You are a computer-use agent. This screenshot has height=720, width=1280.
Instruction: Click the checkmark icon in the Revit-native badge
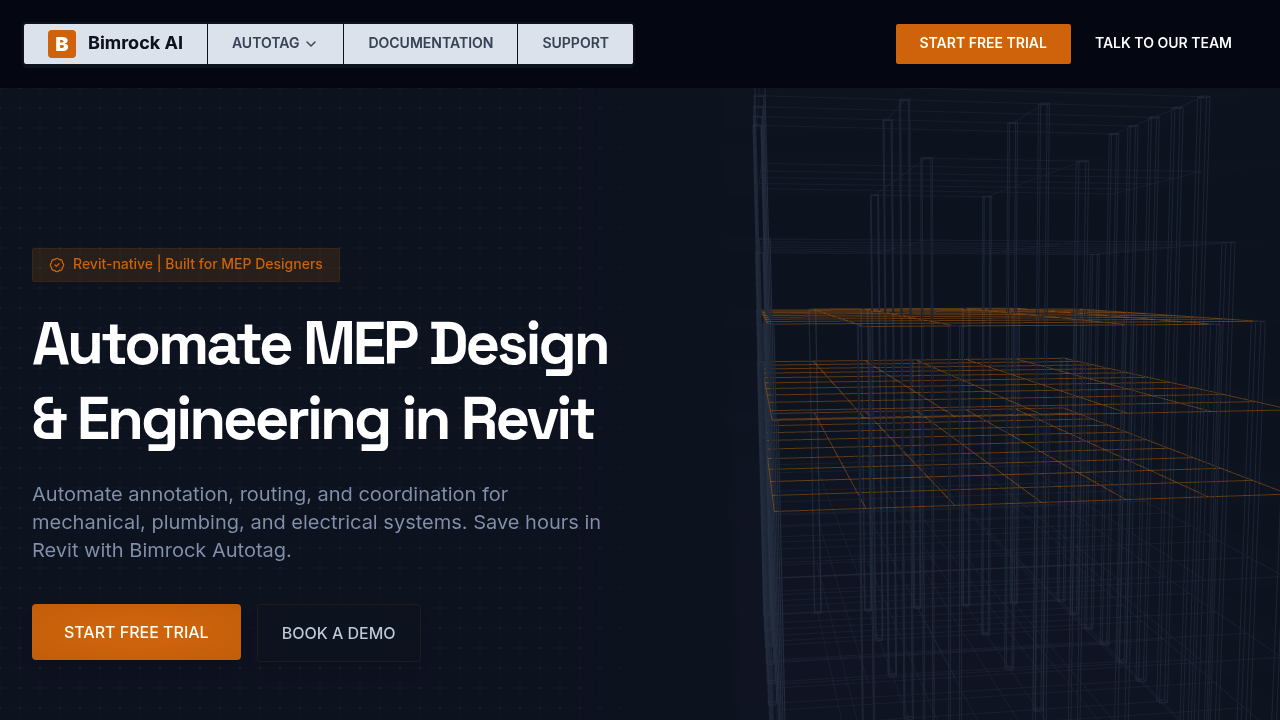click(x=57, y=265)
